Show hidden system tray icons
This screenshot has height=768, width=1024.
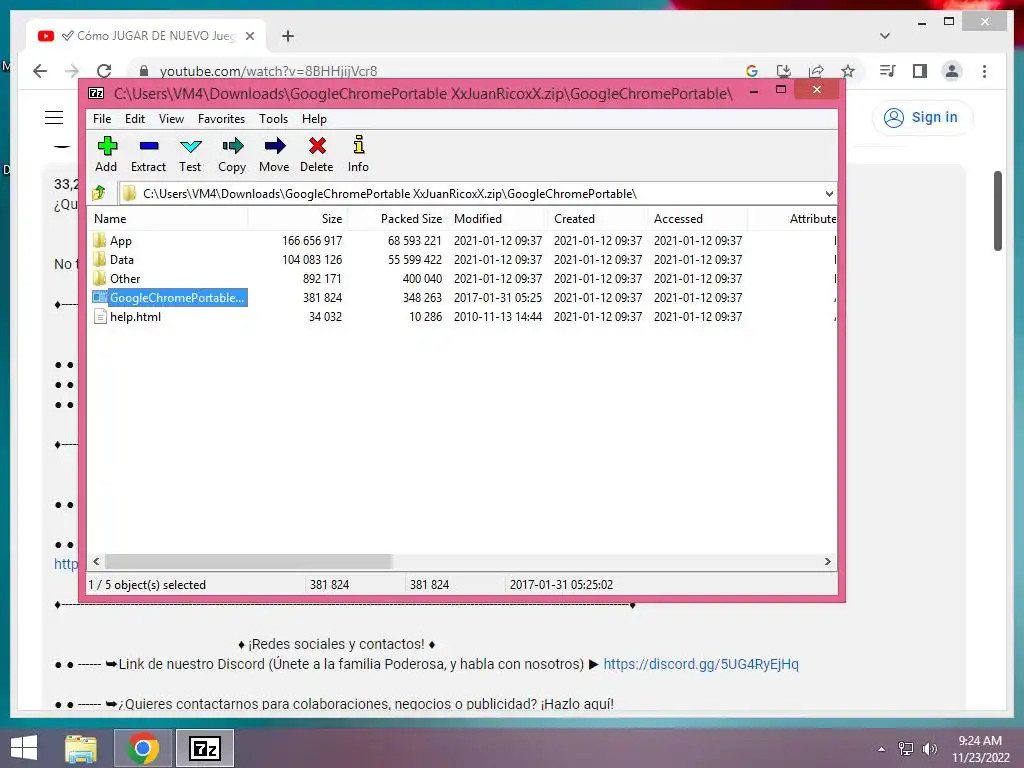[x=882, y=748]
